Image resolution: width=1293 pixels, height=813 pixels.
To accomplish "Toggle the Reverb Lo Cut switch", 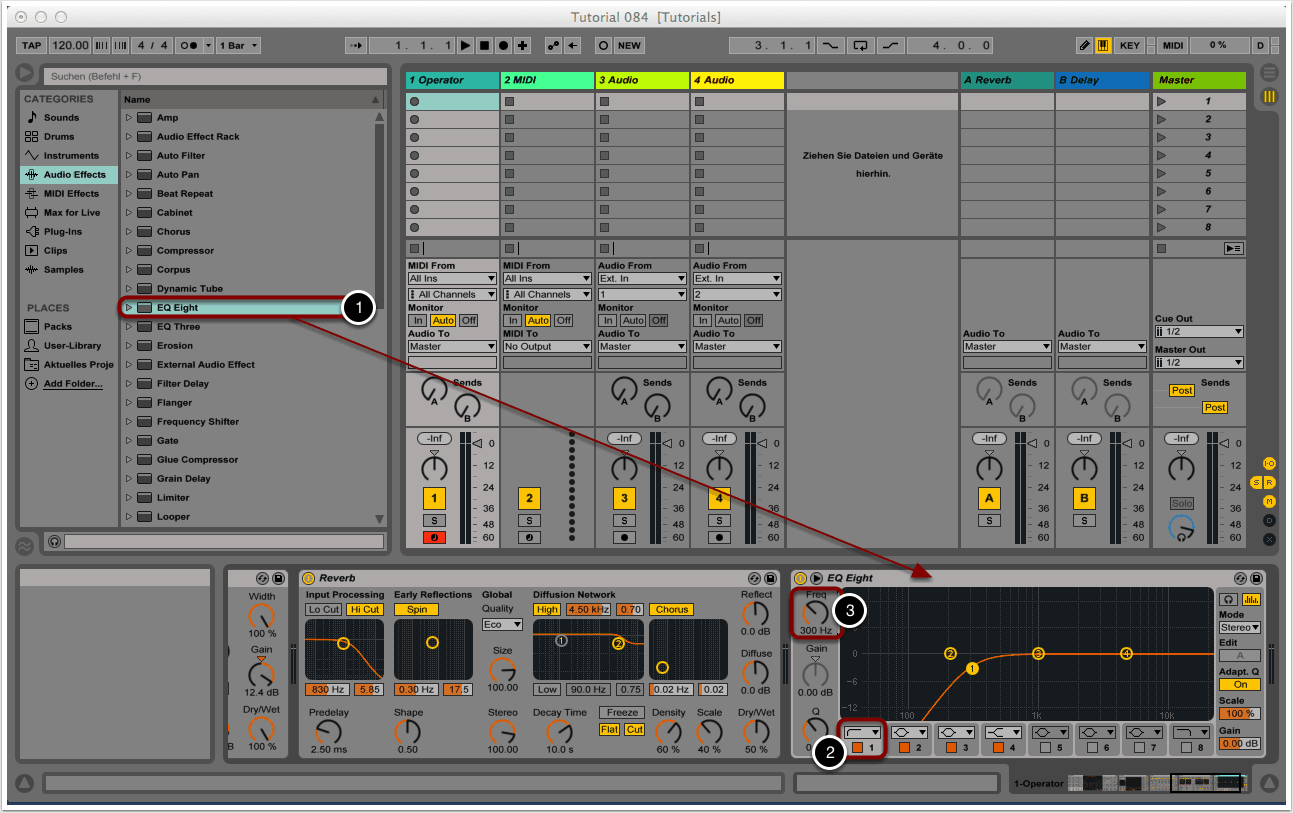I will tap(323, 609).
